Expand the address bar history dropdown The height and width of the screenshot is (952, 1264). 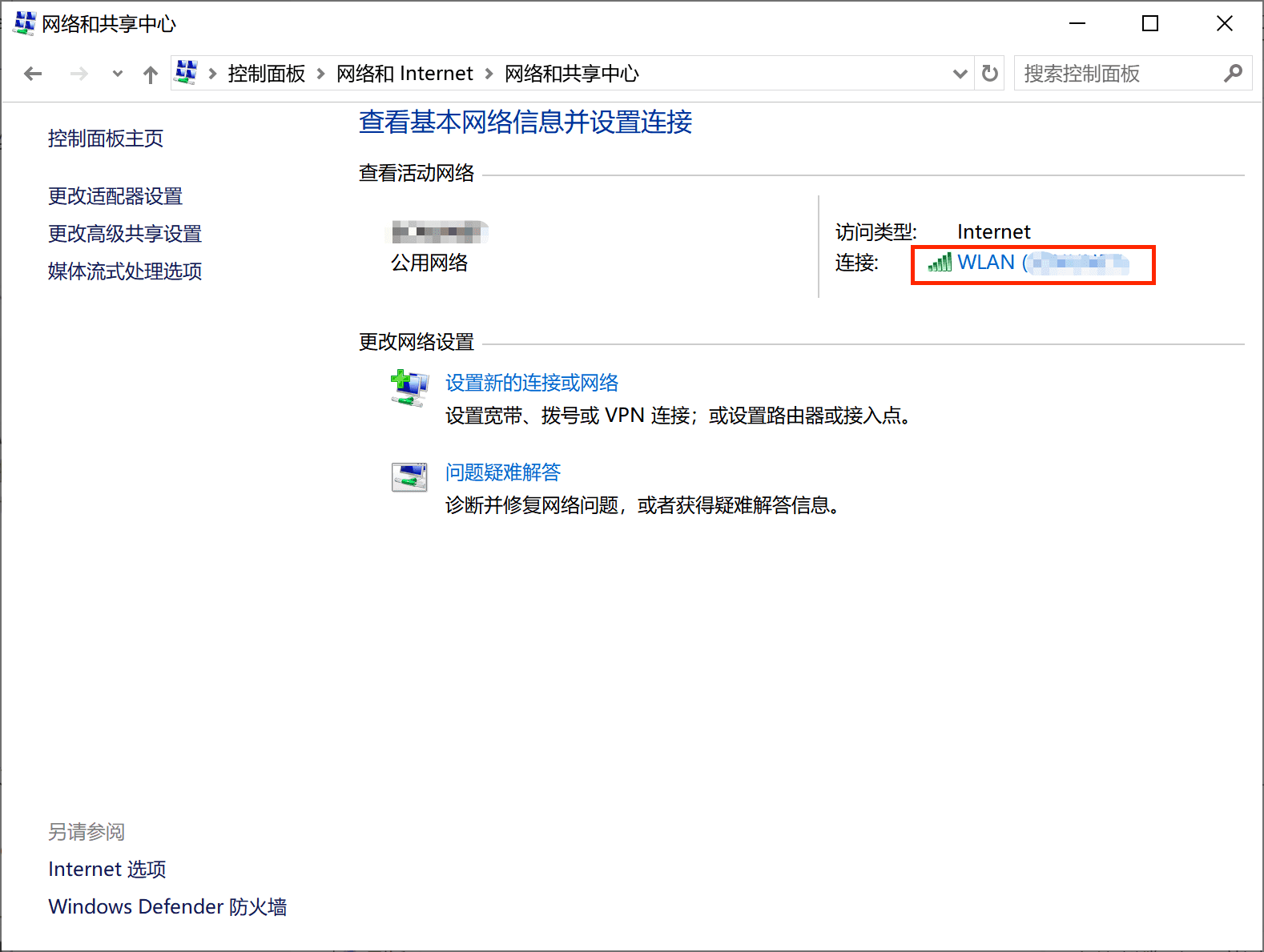click(960, 74)
